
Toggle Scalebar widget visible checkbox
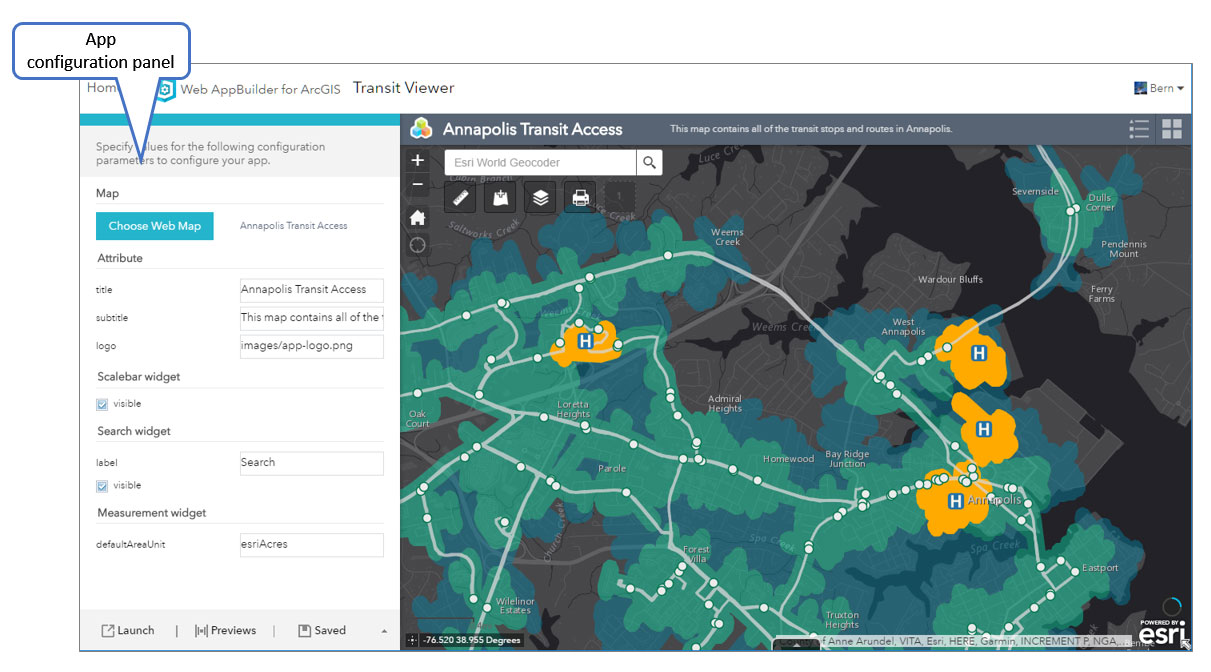(102, 404)
